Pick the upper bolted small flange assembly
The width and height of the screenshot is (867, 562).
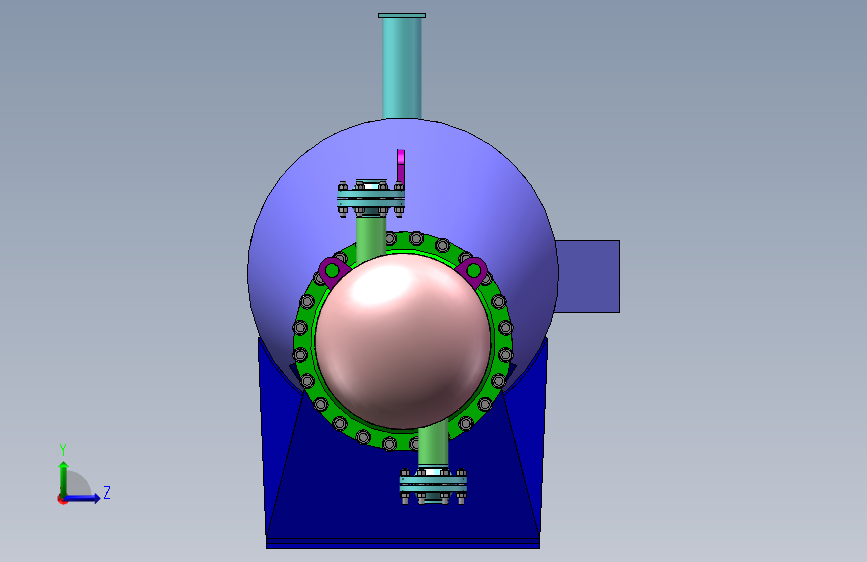point(371,197)
